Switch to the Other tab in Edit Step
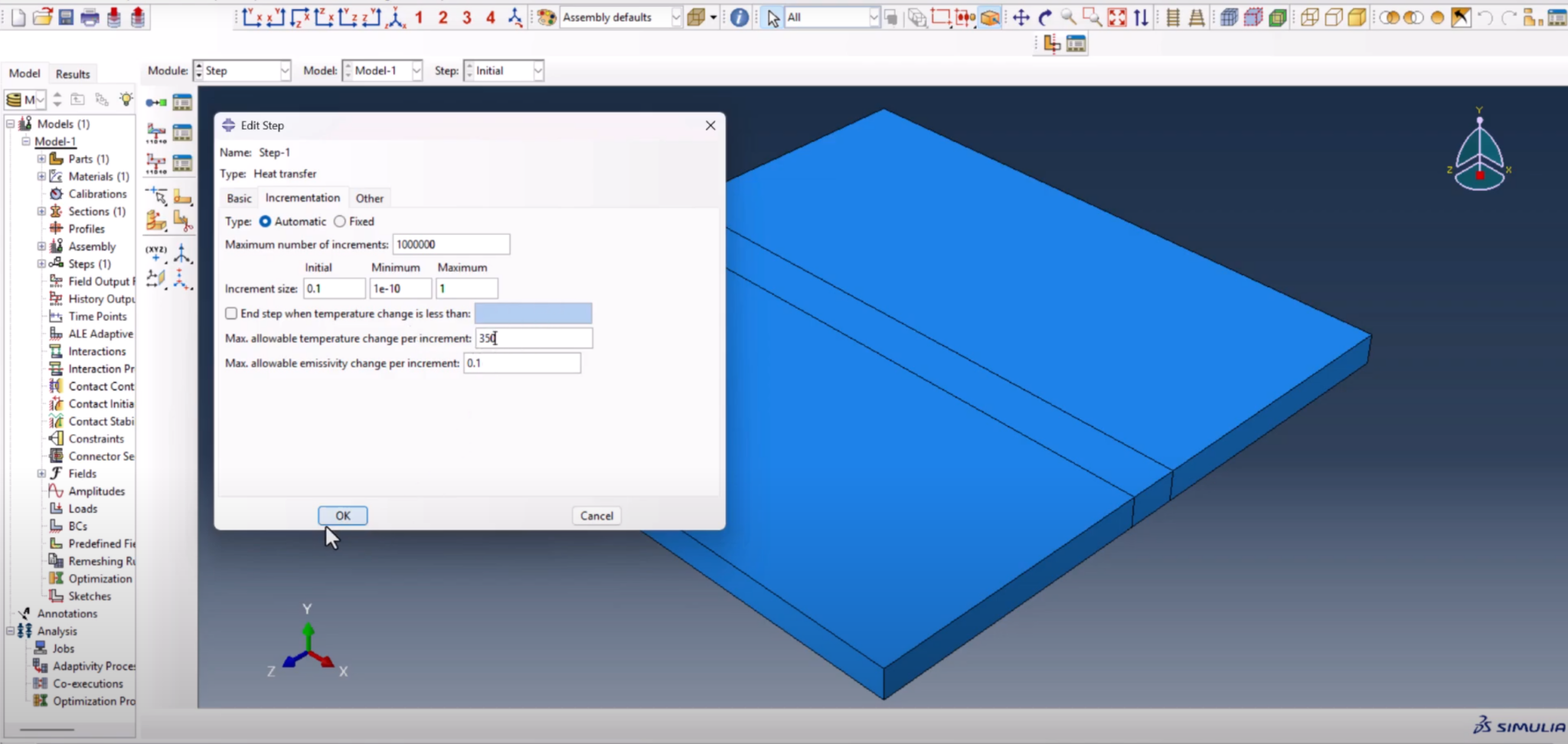This screenshot has width=1568, height=744. tap(369, 197)
